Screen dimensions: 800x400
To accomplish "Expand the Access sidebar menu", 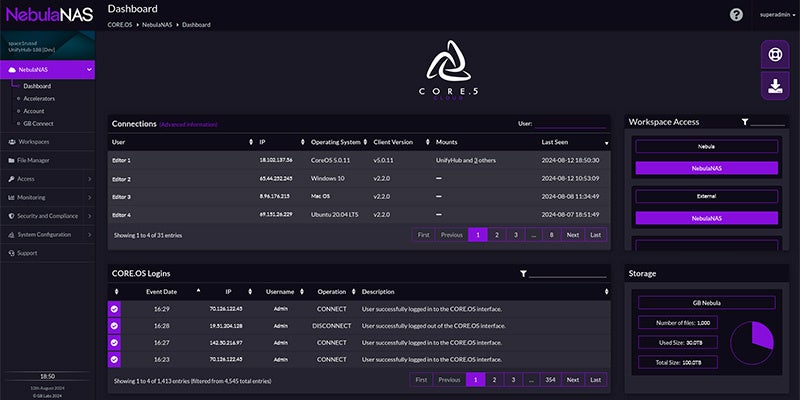I will pyautogui.click(x=89, y=179).
